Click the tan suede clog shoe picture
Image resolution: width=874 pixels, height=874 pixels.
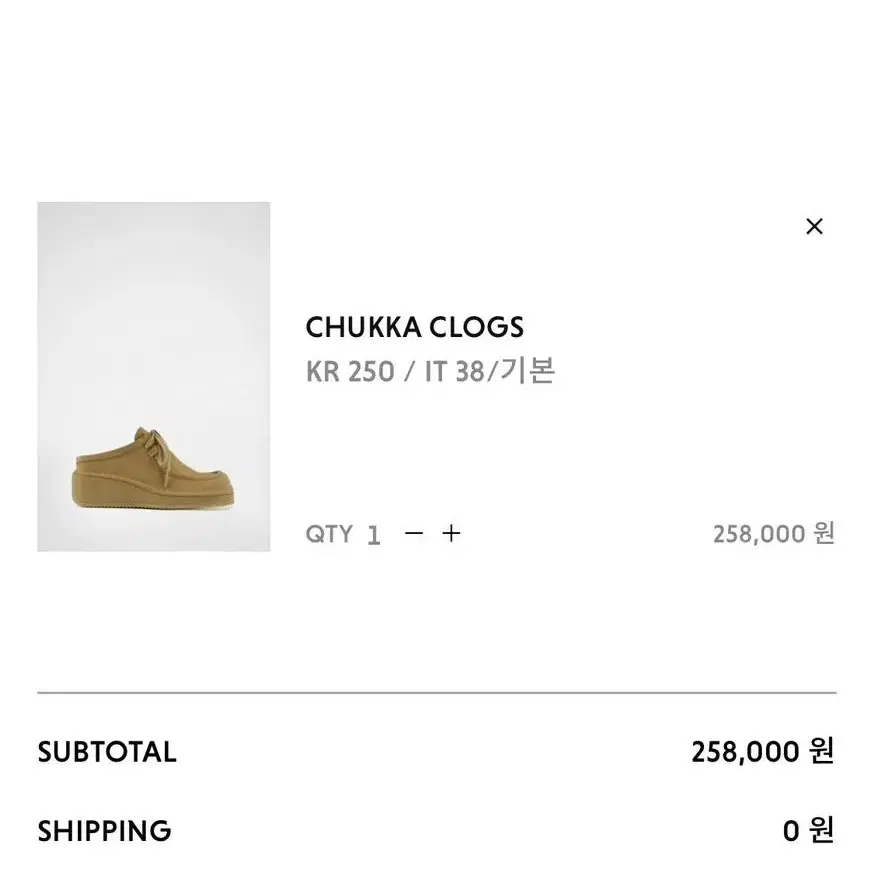click(x=154, y=469)
